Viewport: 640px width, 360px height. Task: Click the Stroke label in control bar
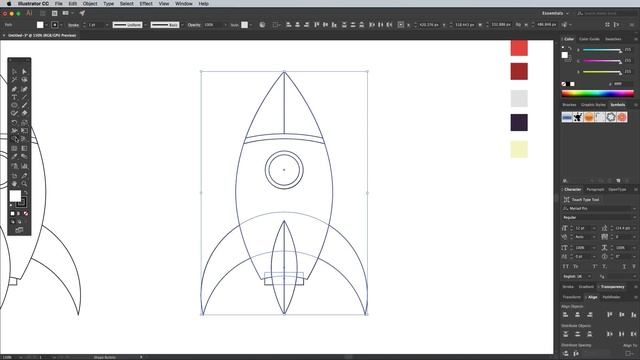pyautogui.click(x=73, y=25)
